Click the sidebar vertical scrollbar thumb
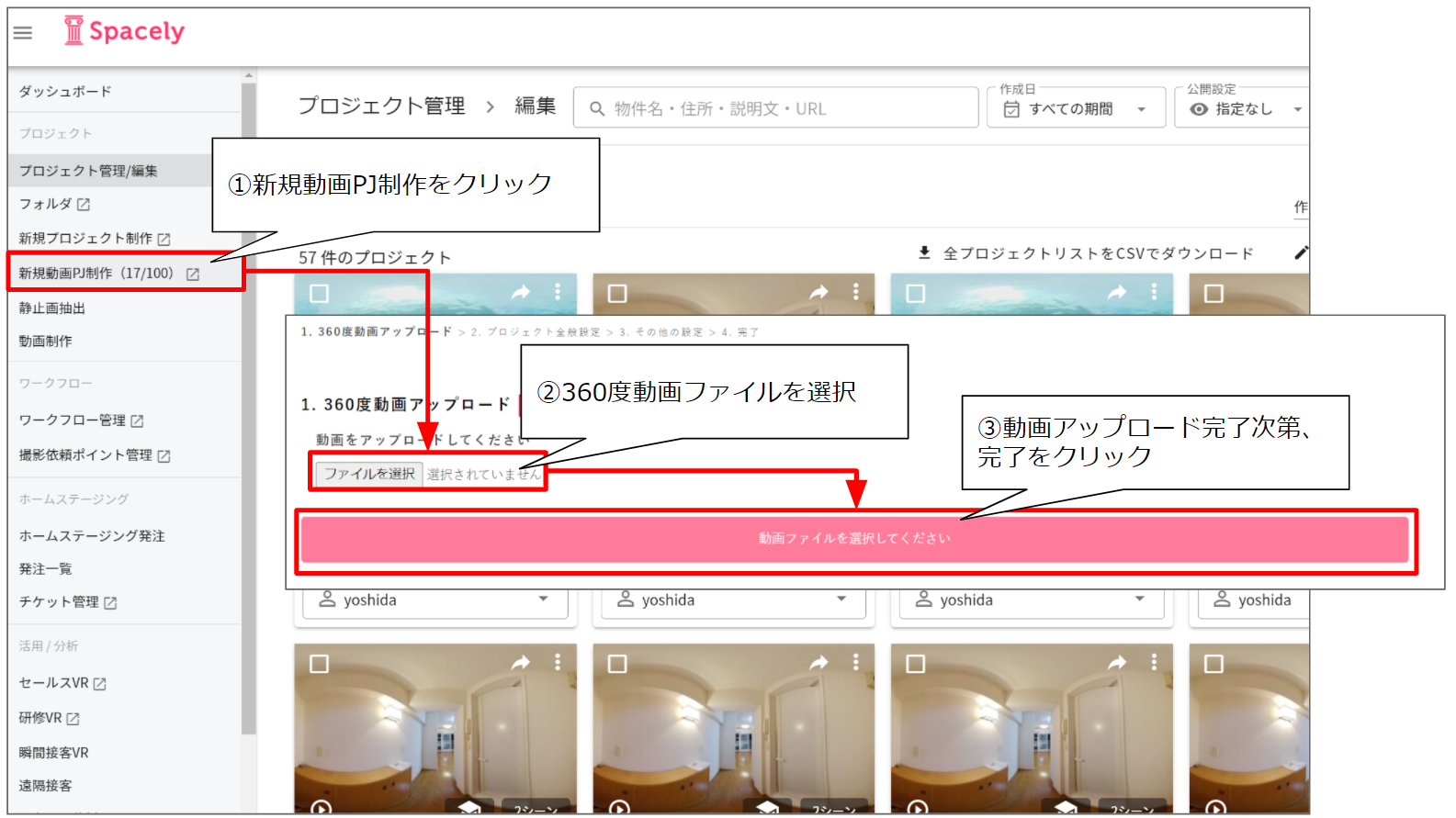Screen dimensions: 1456x818 pos(248,409)
